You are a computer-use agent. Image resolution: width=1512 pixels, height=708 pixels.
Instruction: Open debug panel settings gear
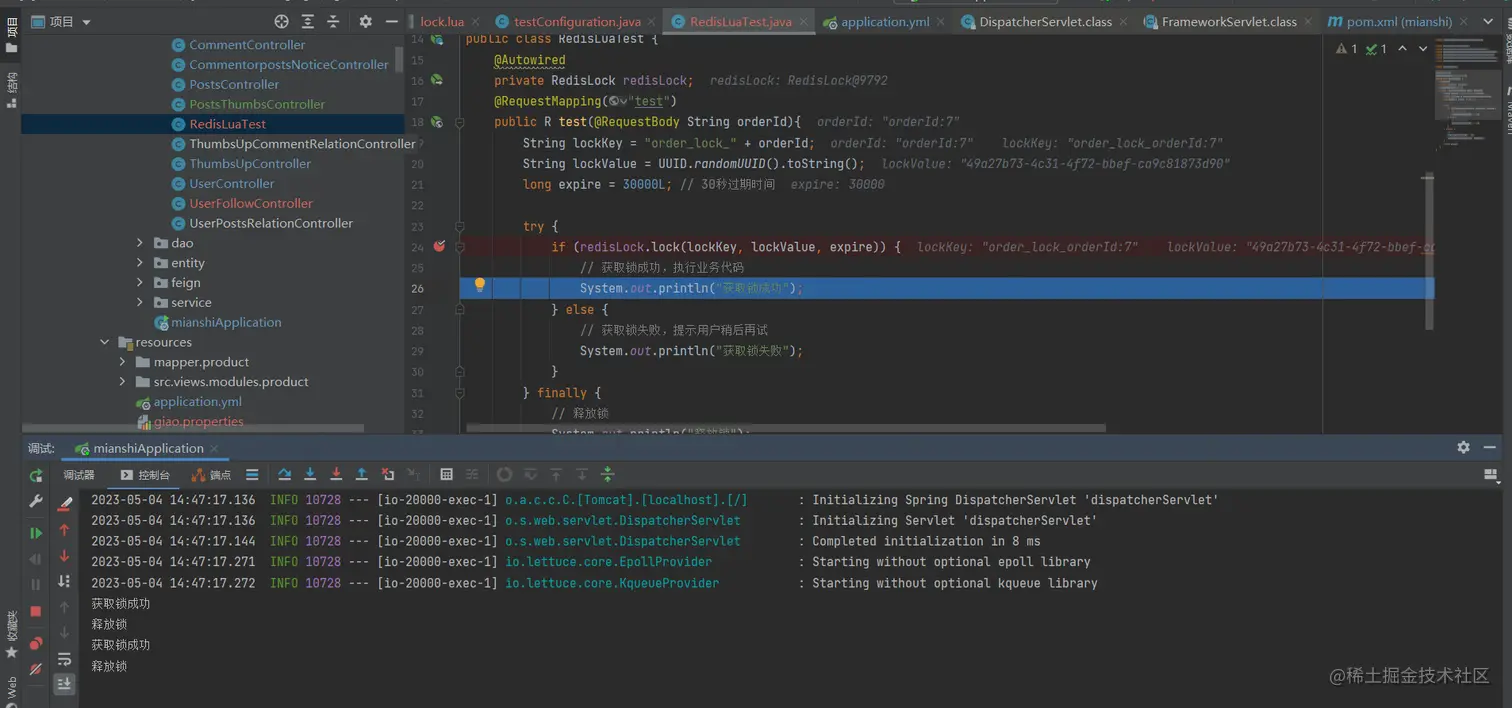(1464, 447)
